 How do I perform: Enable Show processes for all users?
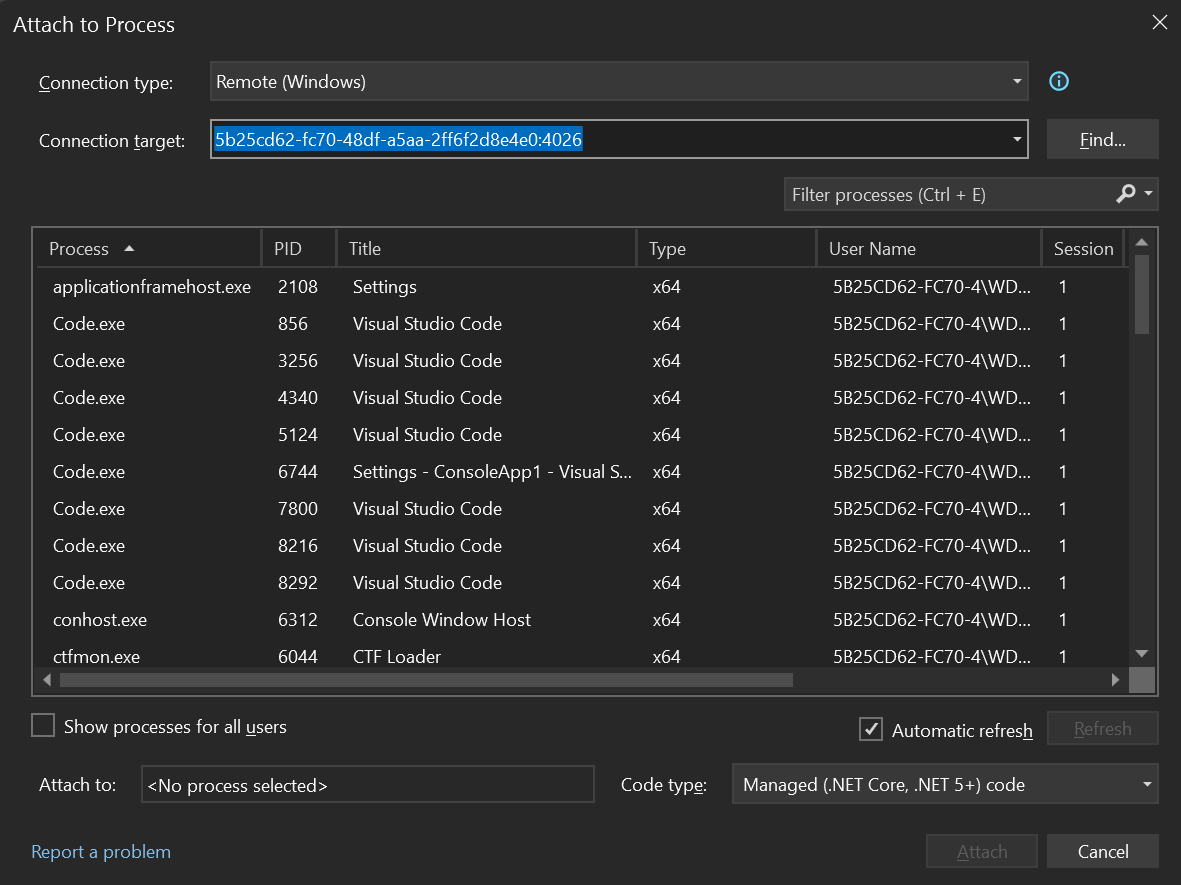(x=42, y=726)
